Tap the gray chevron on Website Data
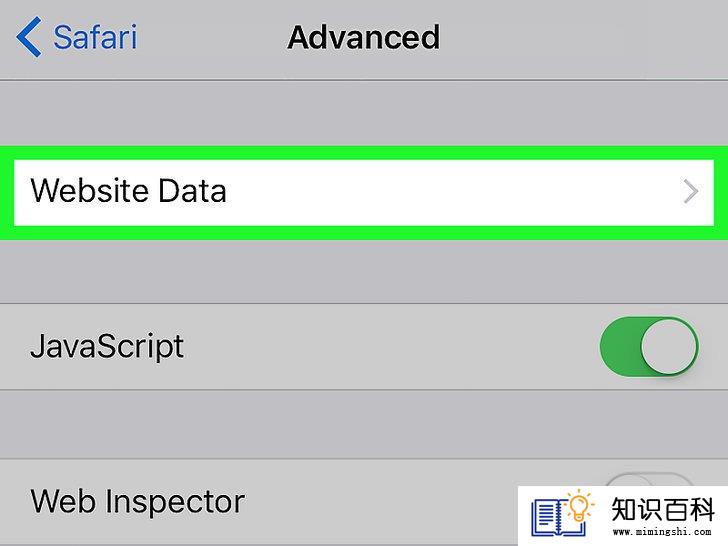 (x=691, y=191)
